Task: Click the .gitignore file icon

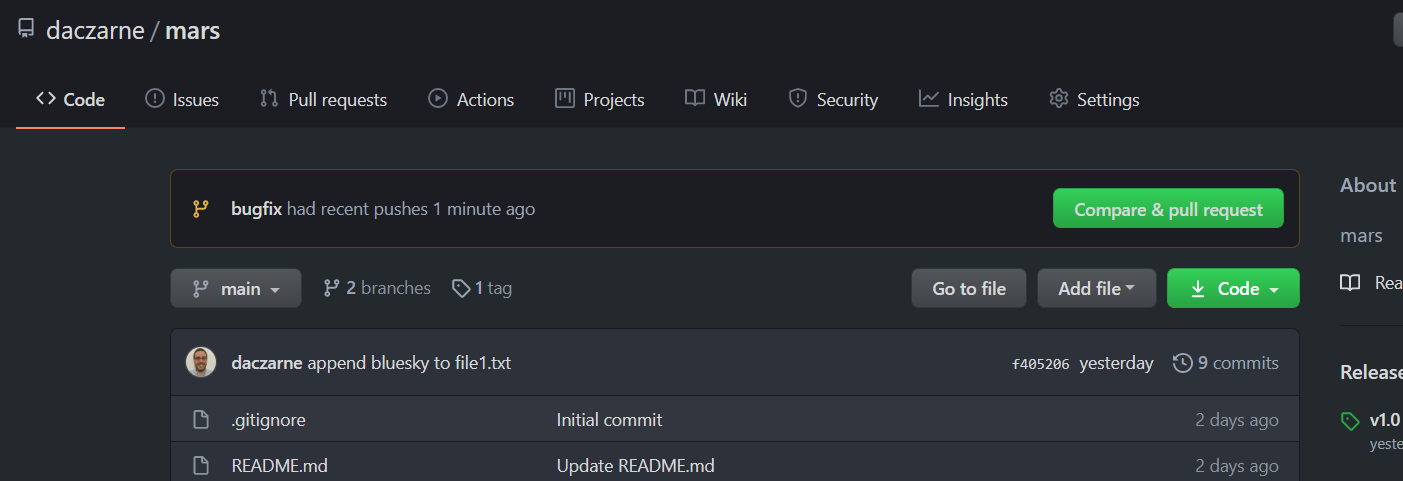Action: (201, 420)
